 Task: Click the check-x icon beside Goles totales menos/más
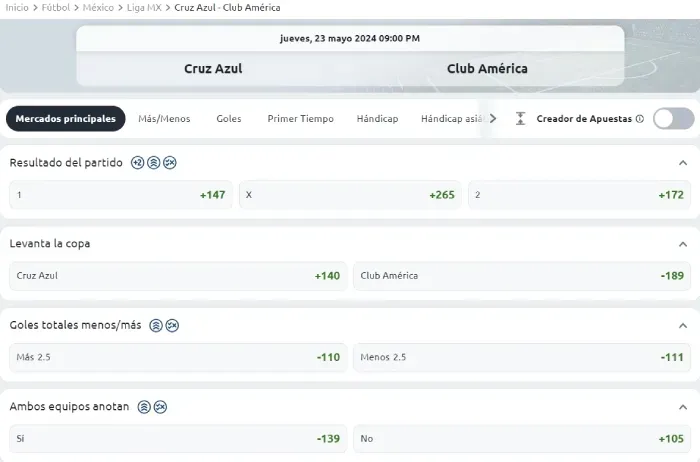(172, 325)
